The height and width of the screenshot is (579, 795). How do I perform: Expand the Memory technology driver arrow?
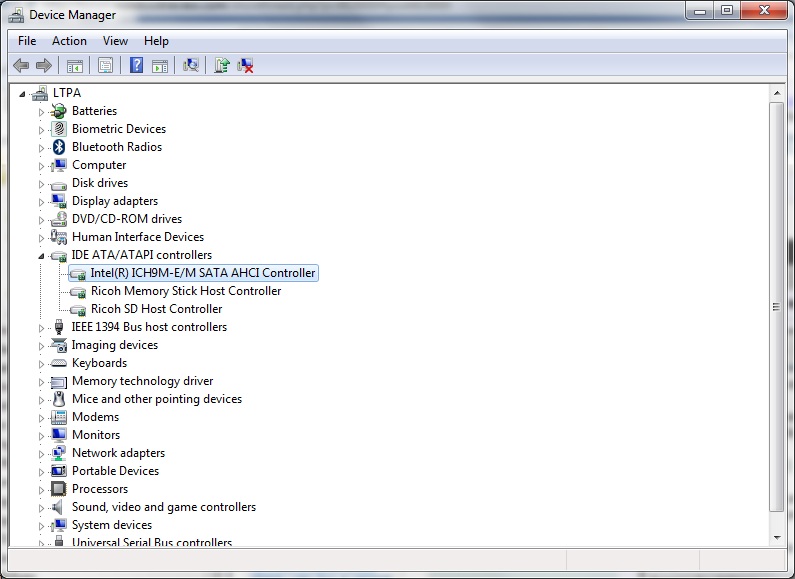pyautogui.click(x=41, y=382)
